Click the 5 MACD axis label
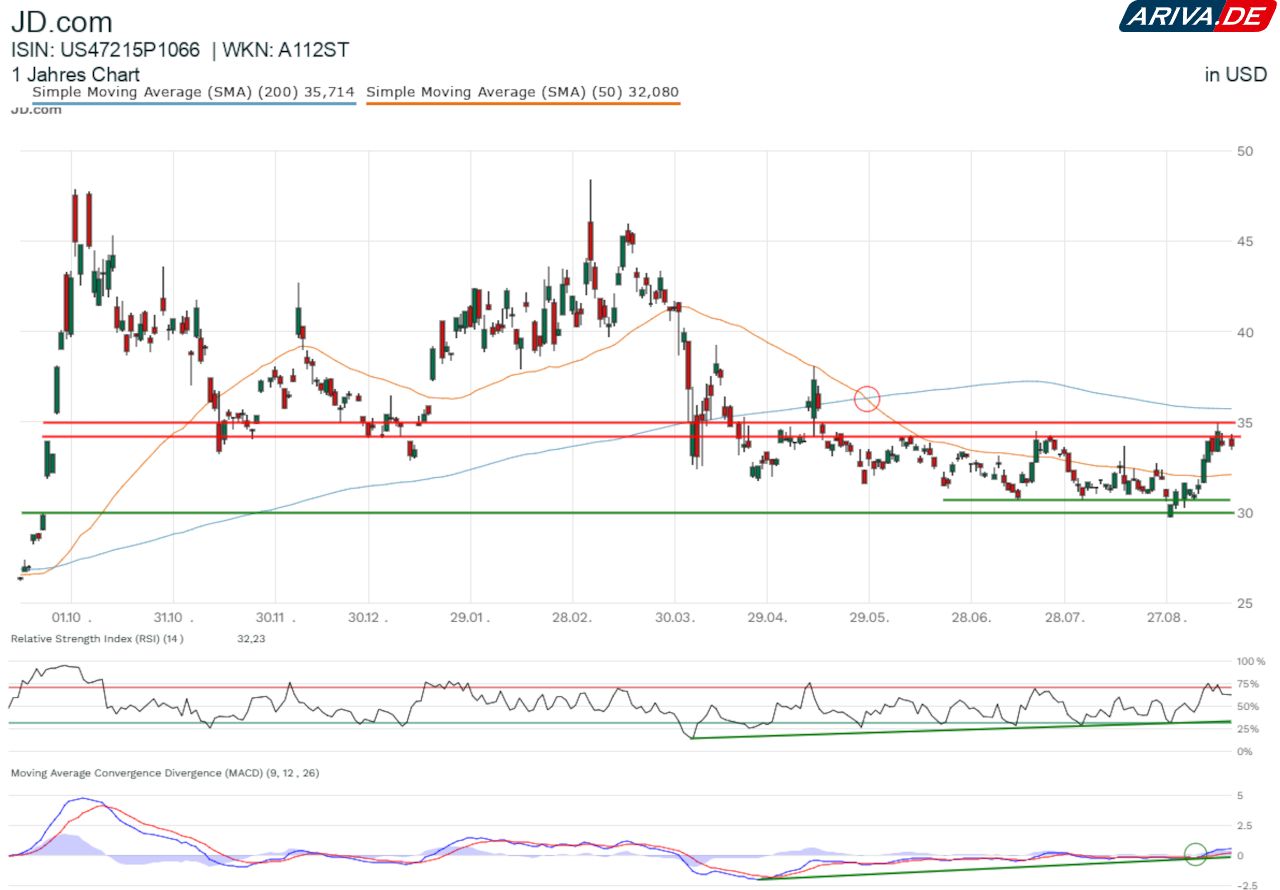The height and width of the screenshot is (890, 1280). pos(1241,797)
